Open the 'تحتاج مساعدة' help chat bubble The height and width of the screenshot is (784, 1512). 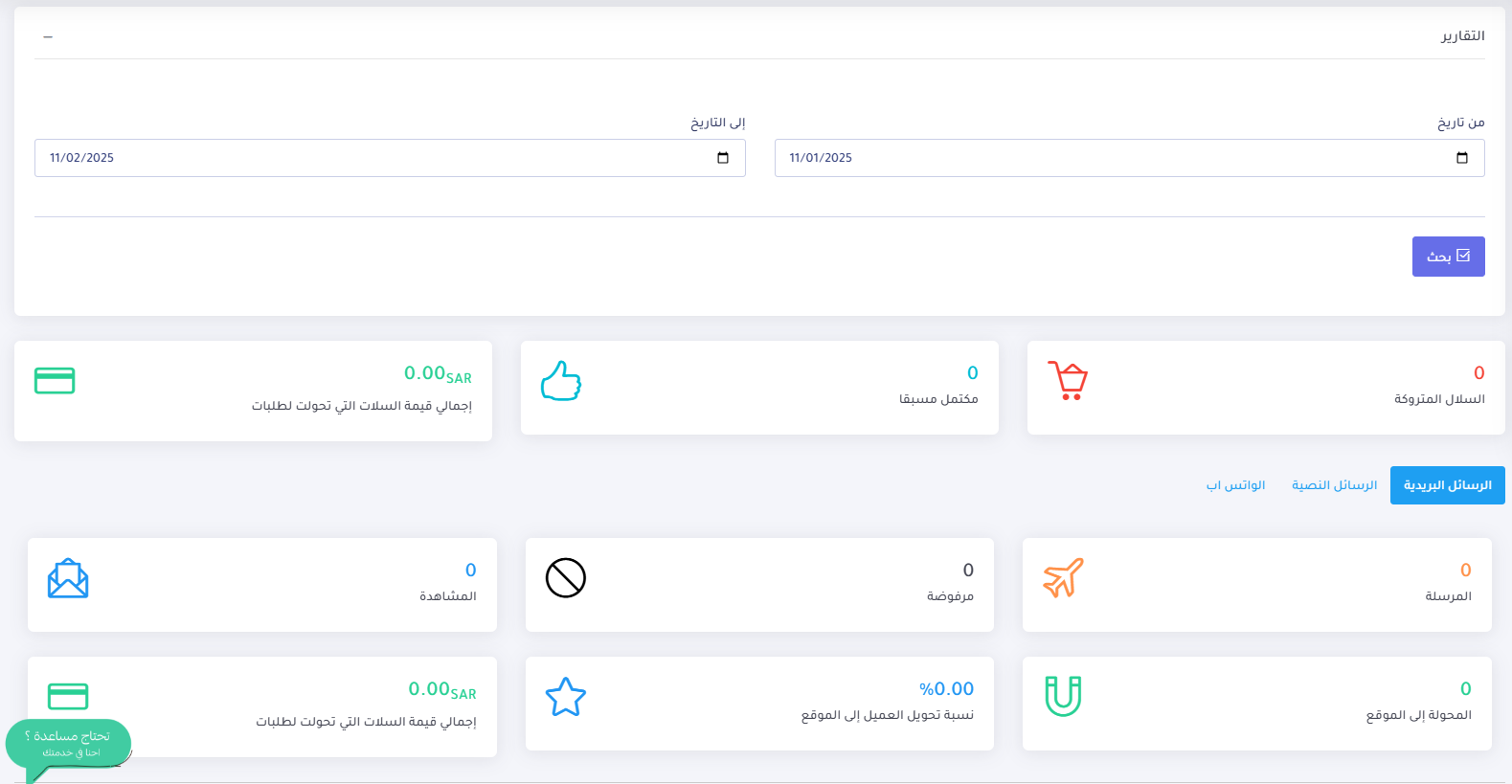tap(68, 743)
